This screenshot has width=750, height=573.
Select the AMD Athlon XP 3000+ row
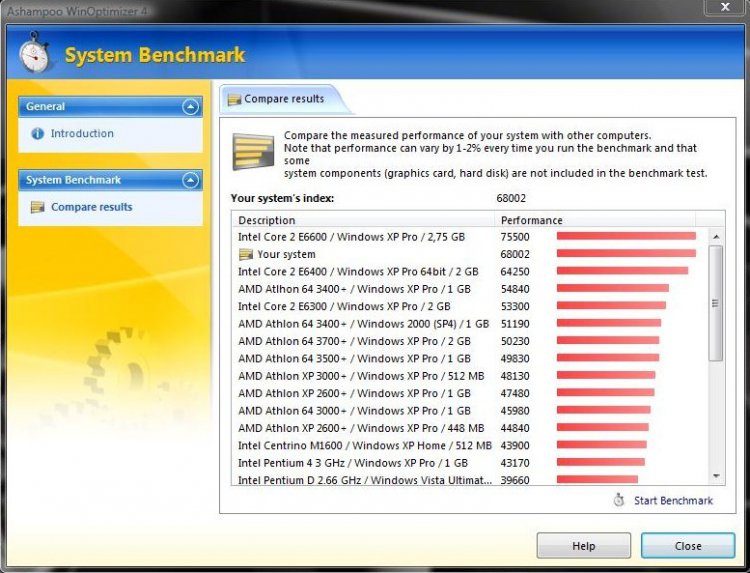tap(469, 376)
